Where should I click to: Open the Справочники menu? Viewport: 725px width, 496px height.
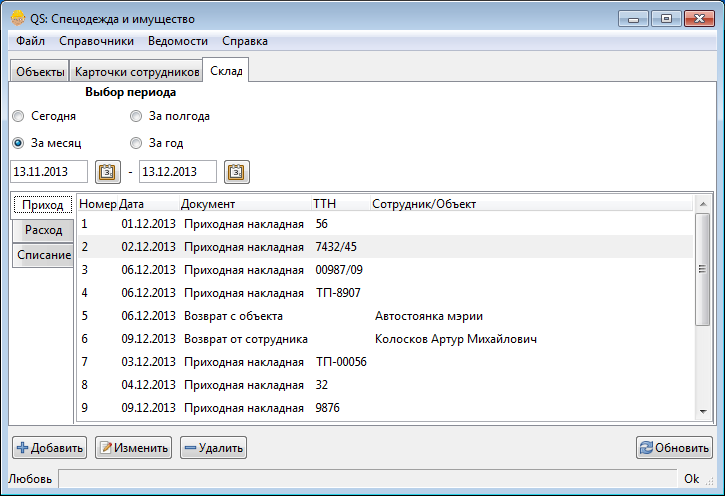point(96,41)
